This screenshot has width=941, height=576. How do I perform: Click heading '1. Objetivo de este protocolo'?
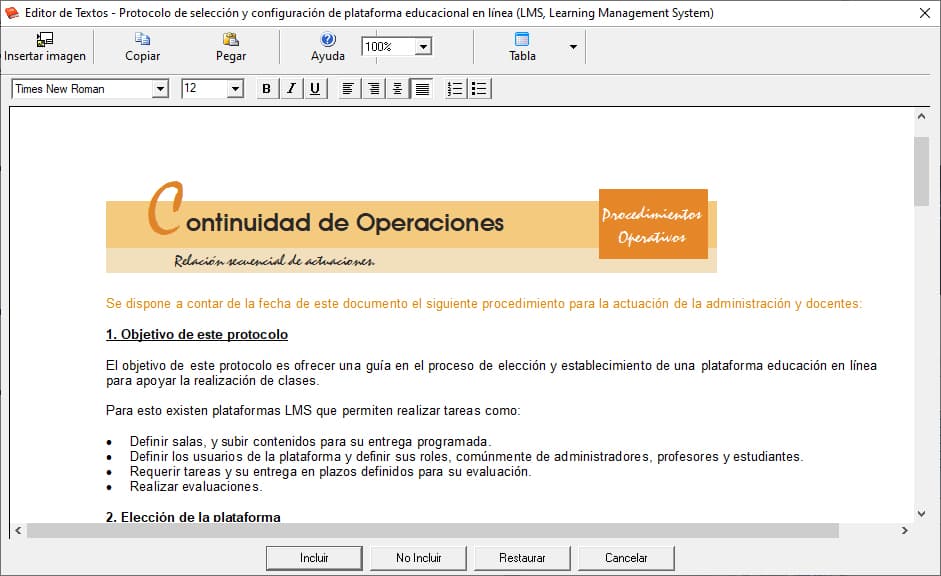pyautogui.click(x=197, y=335)
